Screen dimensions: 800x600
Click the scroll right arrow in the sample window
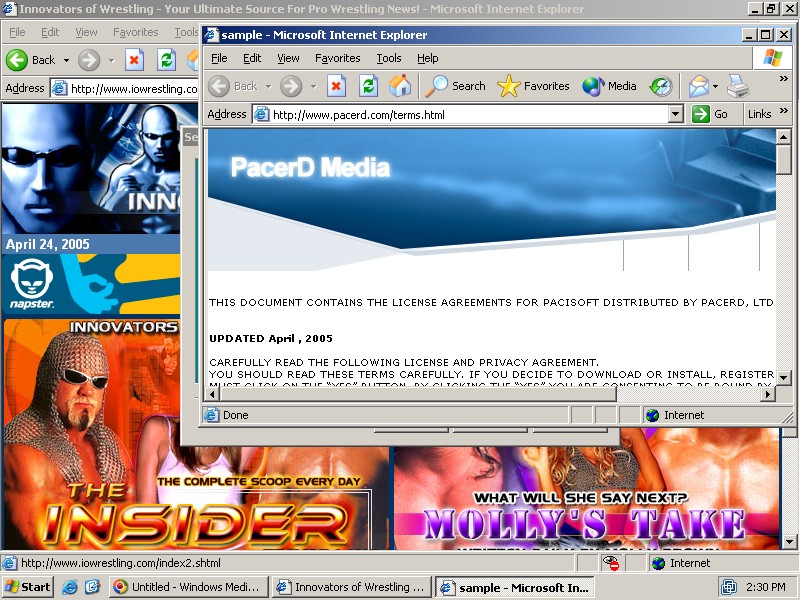click(768, 394)
